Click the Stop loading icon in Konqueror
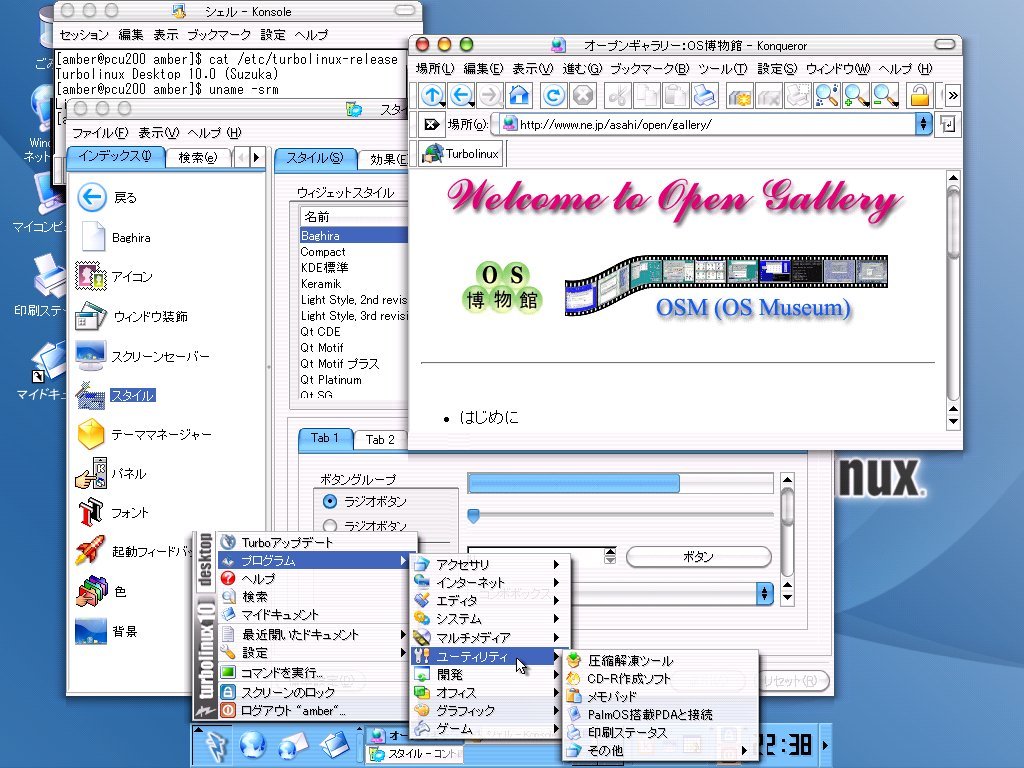The image size is (1024, 768). (x=583, y=96)
